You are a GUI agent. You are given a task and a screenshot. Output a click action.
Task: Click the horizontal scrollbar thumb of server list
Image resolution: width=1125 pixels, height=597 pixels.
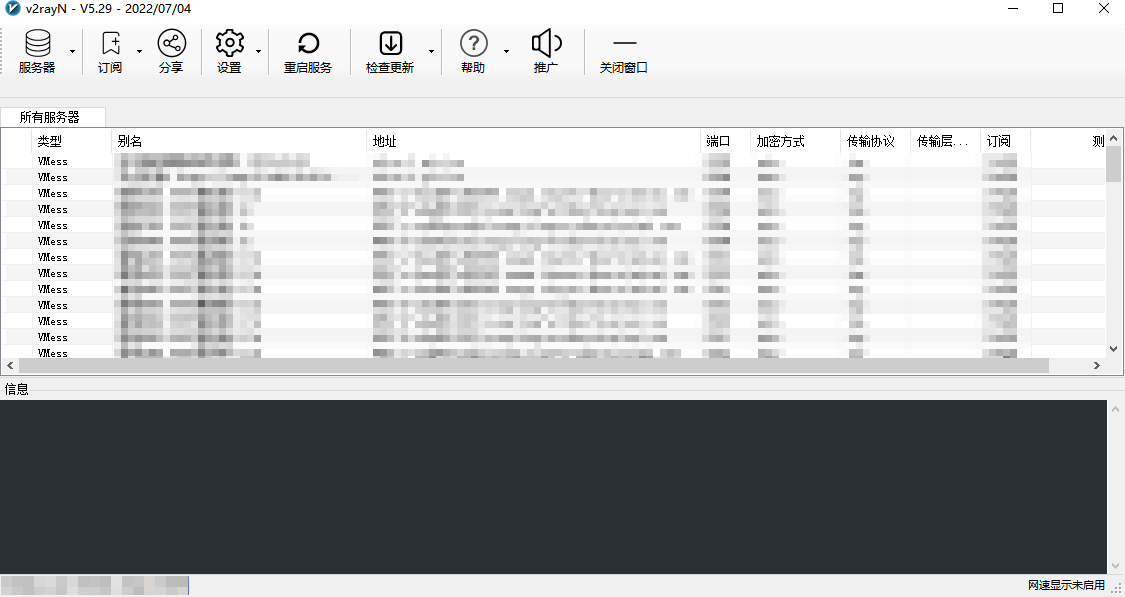534,365
